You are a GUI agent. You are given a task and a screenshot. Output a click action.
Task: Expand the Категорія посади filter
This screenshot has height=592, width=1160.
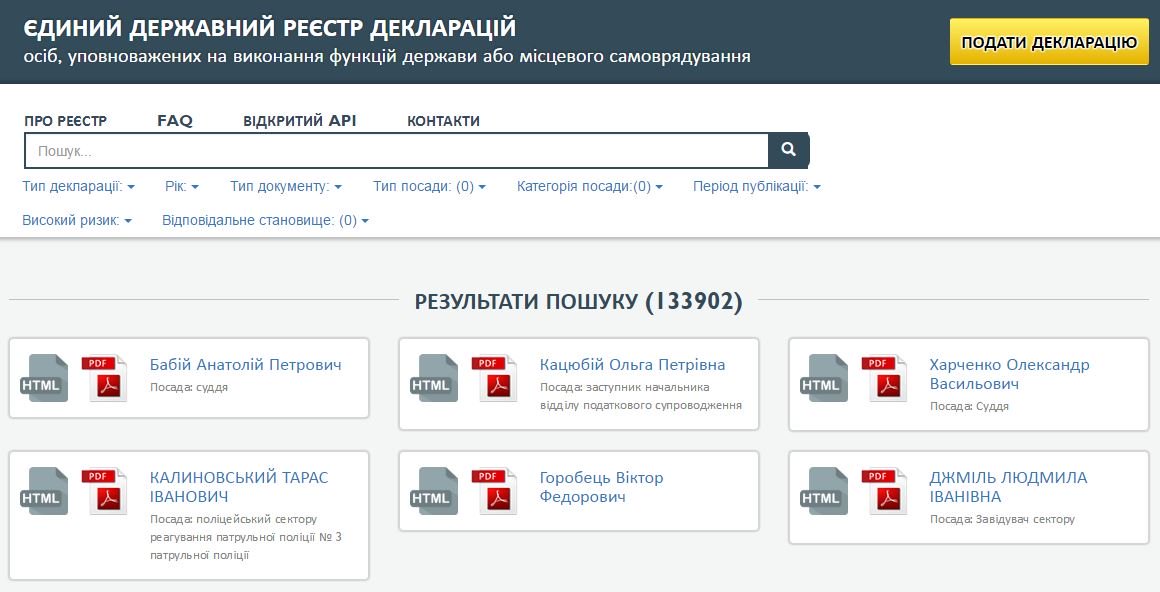click(x=590, y=186)
